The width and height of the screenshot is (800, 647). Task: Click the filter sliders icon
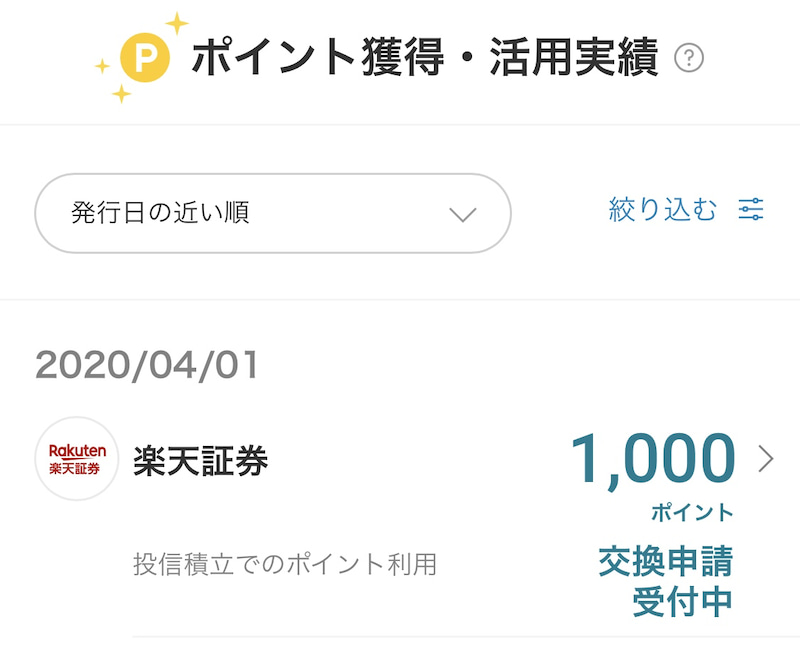click(751, 210)
